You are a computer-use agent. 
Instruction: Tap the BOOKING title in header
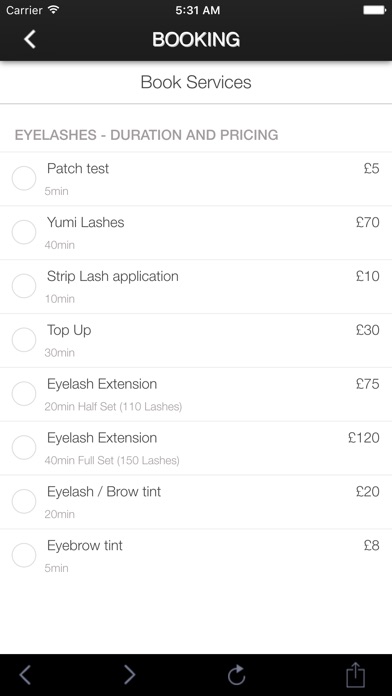click(196, 40)
